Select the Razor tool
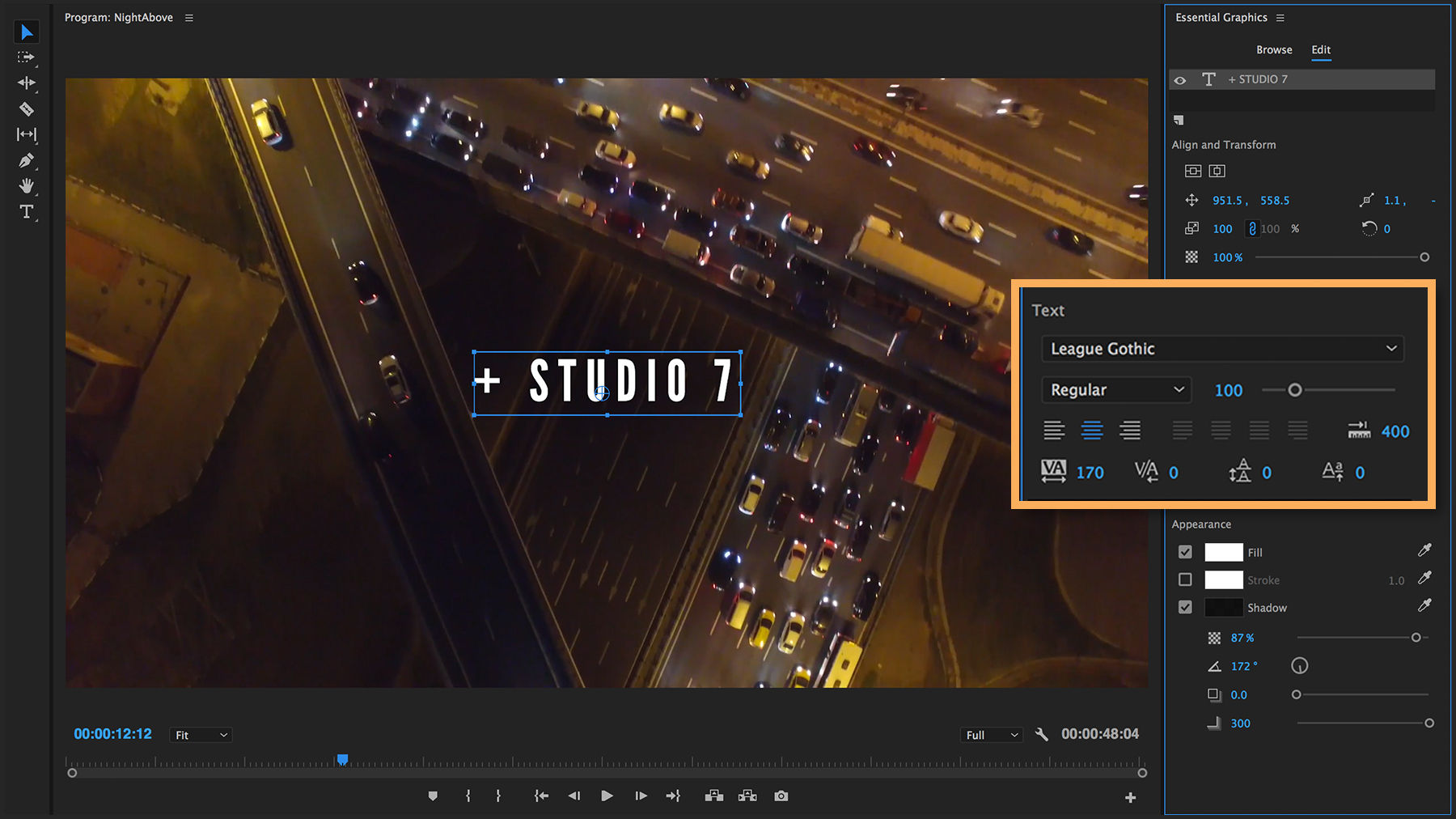The height and width of the screenshot is (819, 1456). tap(27, 108)
